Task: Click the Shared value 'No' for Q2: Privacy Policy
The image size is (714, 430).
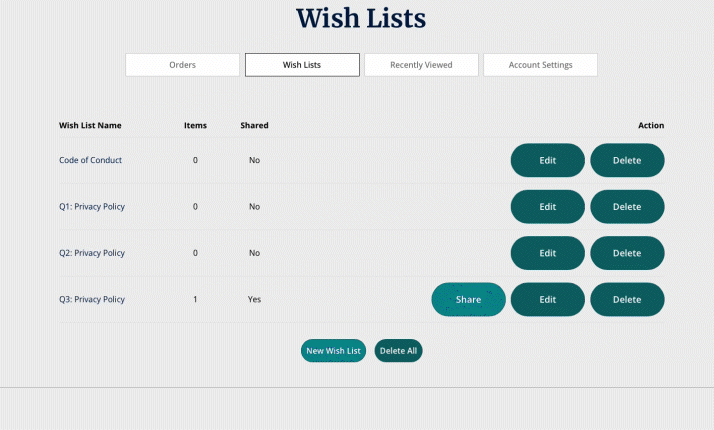Action: 254,253
